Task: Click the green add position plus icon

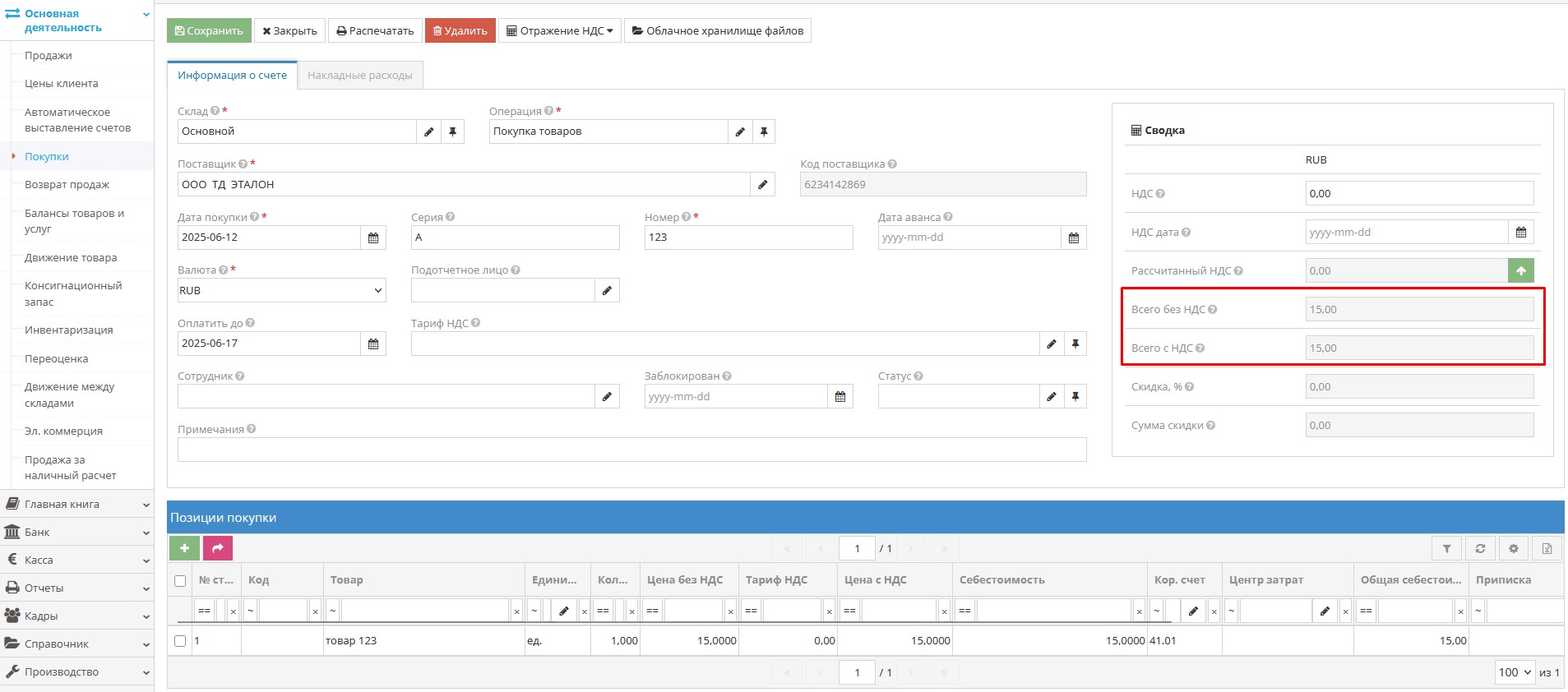Action: [184, 548]
